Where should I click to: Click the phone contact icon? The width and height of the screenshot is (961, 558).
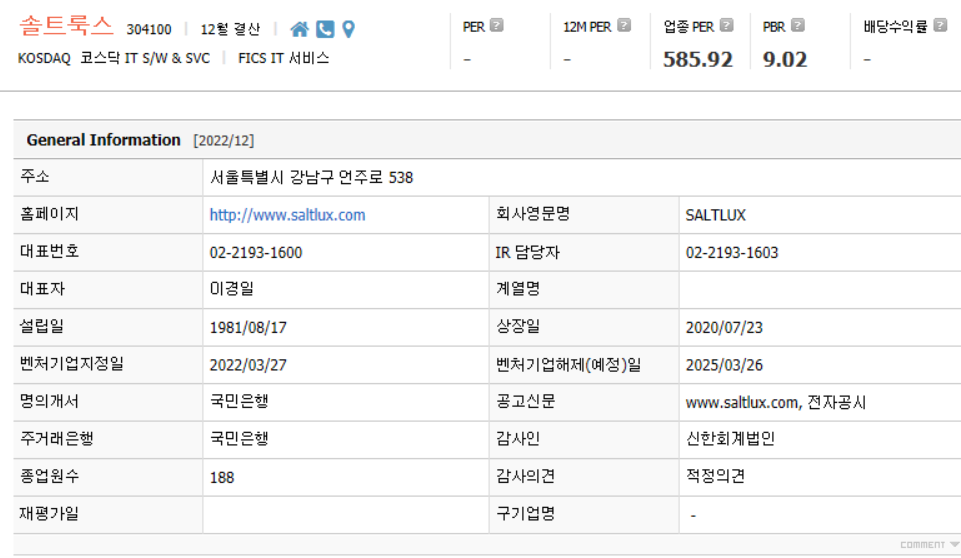pyautogui.click(x=325, y=29)
